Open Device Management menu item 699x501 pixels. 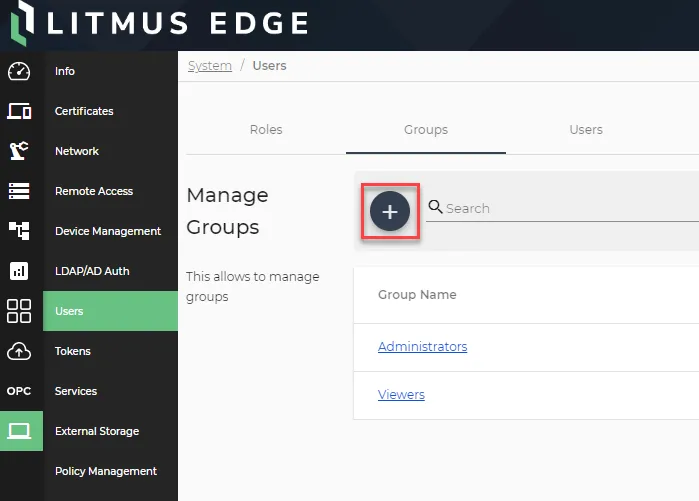click(110, 231)
